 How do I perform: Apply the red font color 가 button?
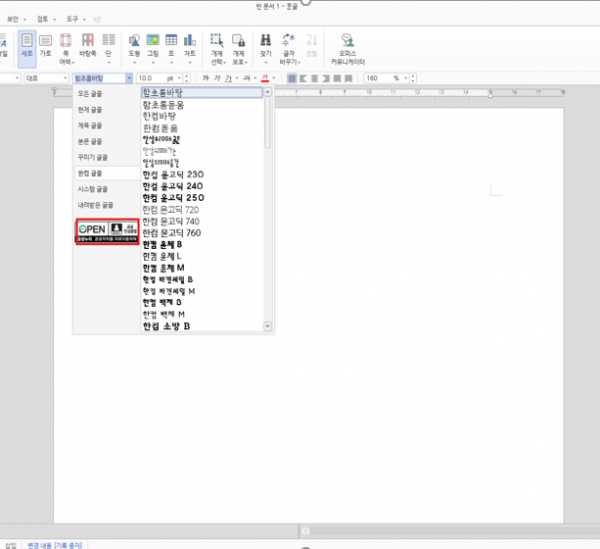point(265,78)
